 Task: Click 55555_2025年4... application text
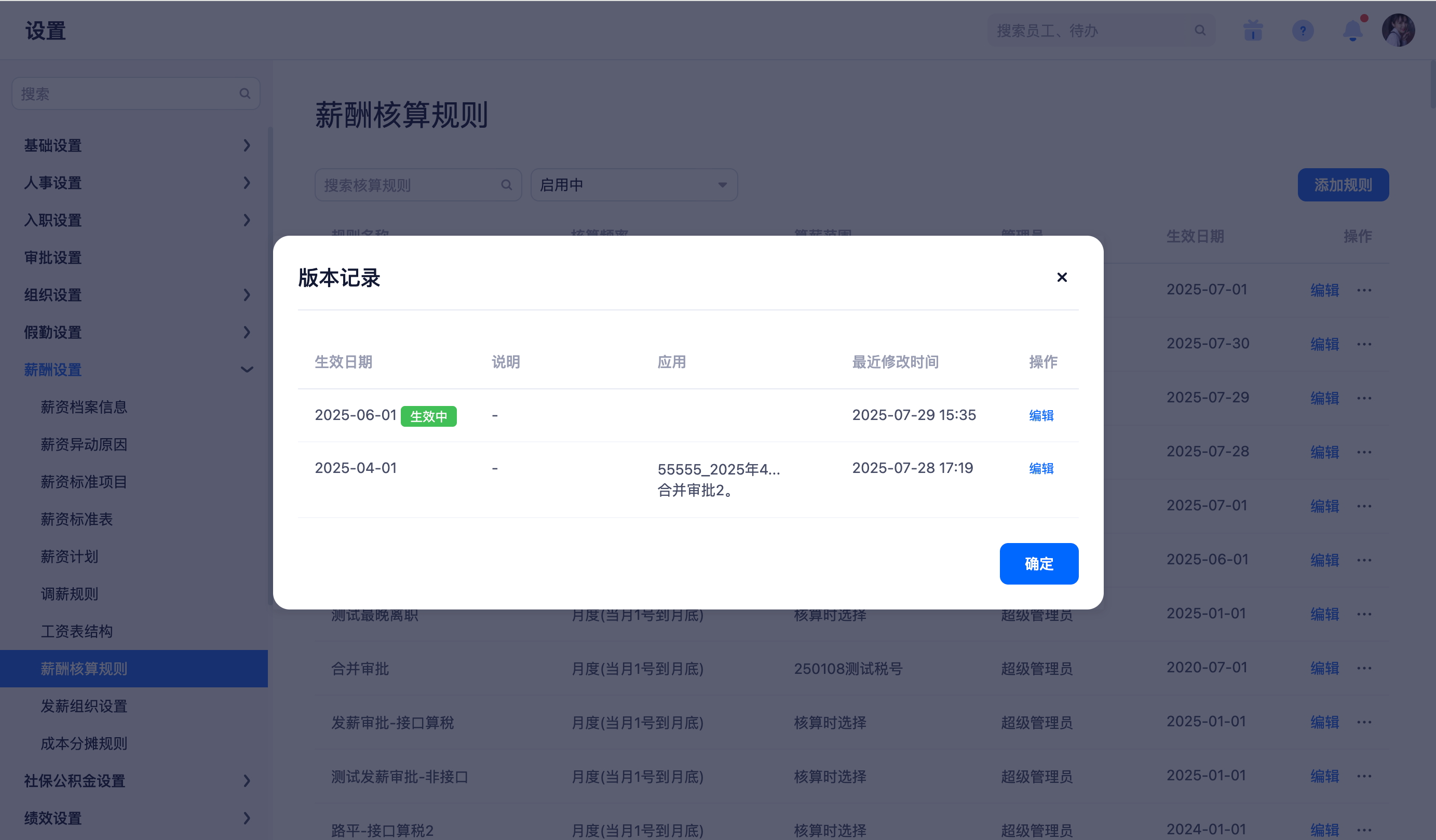pos(719,469)
